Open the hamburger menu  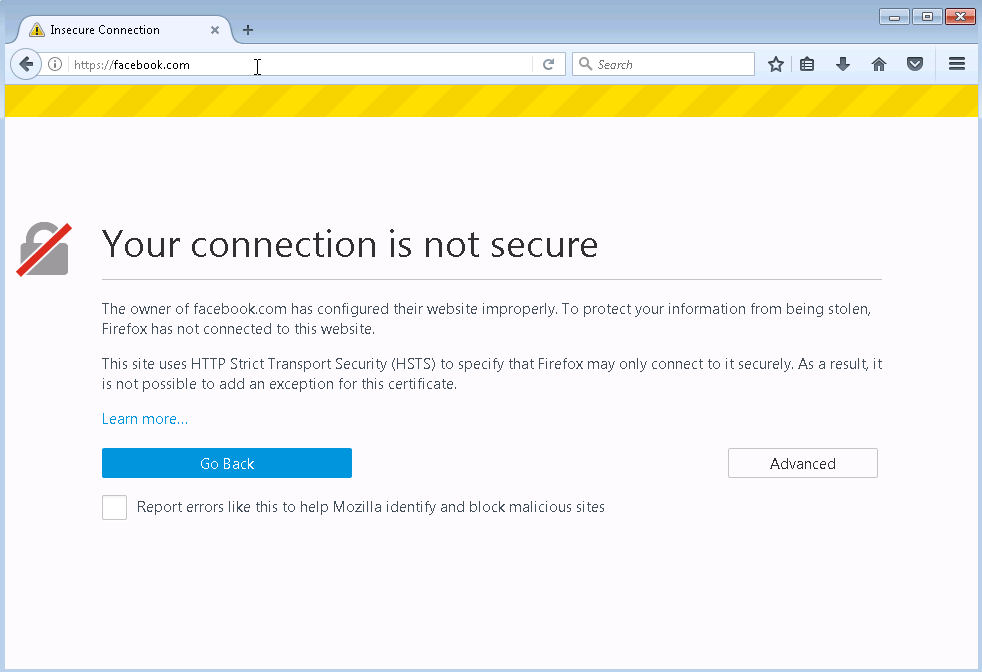[x=956, y=64]
